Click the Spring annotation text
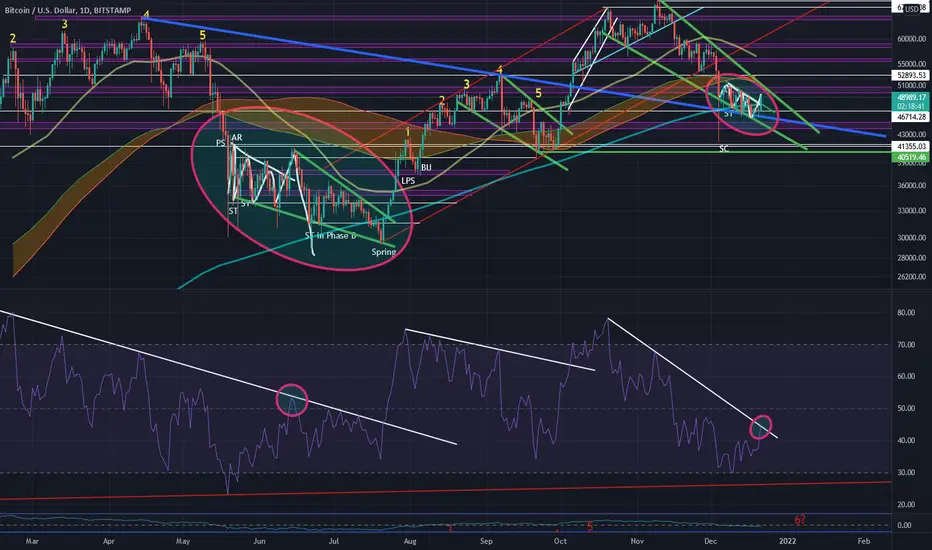 click(383, 252)
